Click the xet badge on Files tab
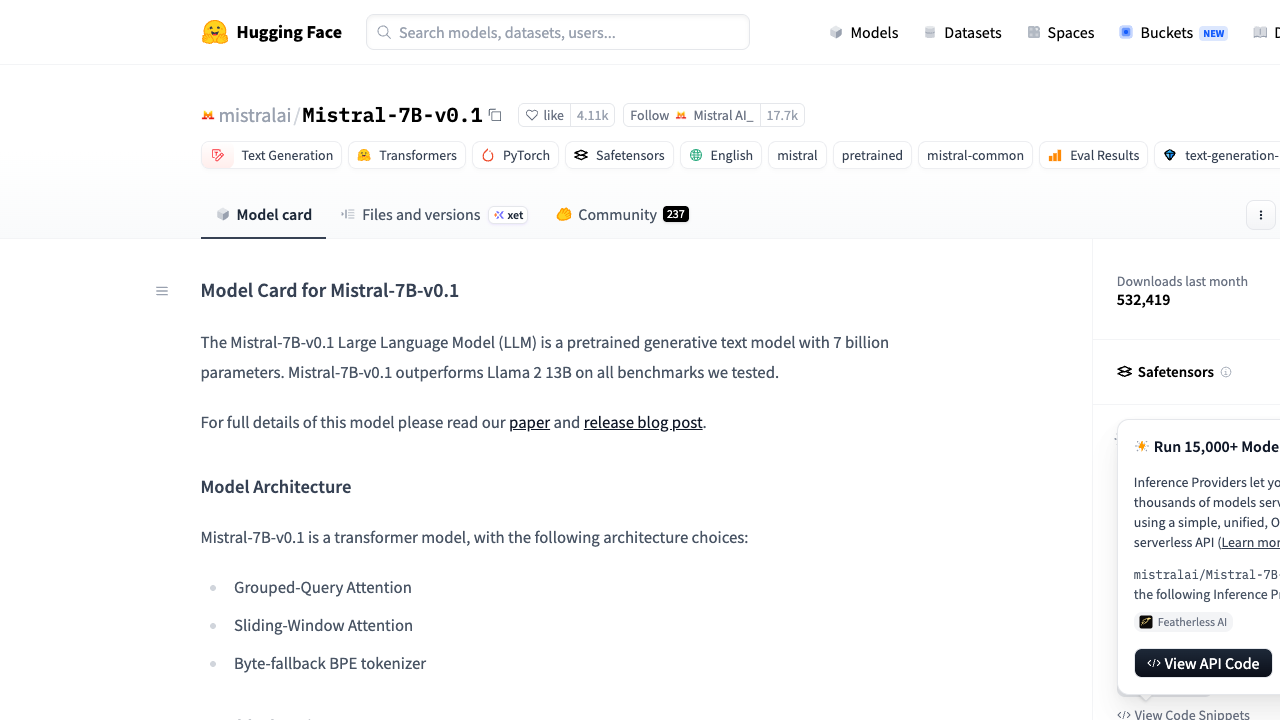This screenshot has width=1280, height=720. [x=508, y=215]
